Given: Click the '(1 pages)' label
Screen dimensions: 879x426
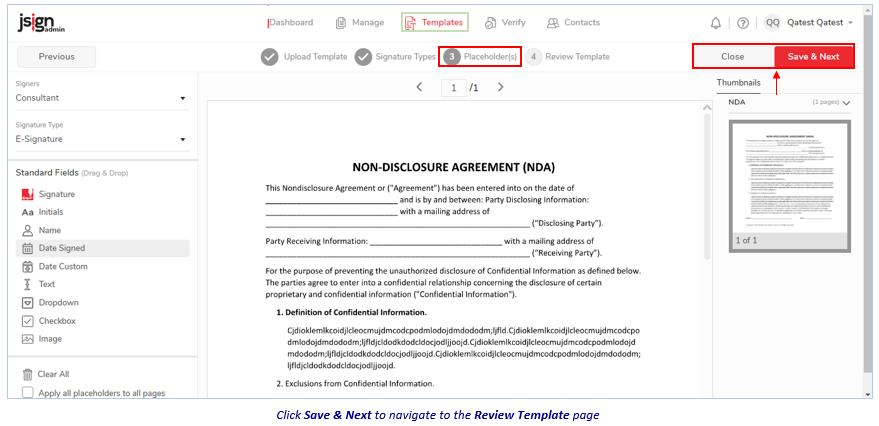Looking at the screenshot, I should coord(825,103).
